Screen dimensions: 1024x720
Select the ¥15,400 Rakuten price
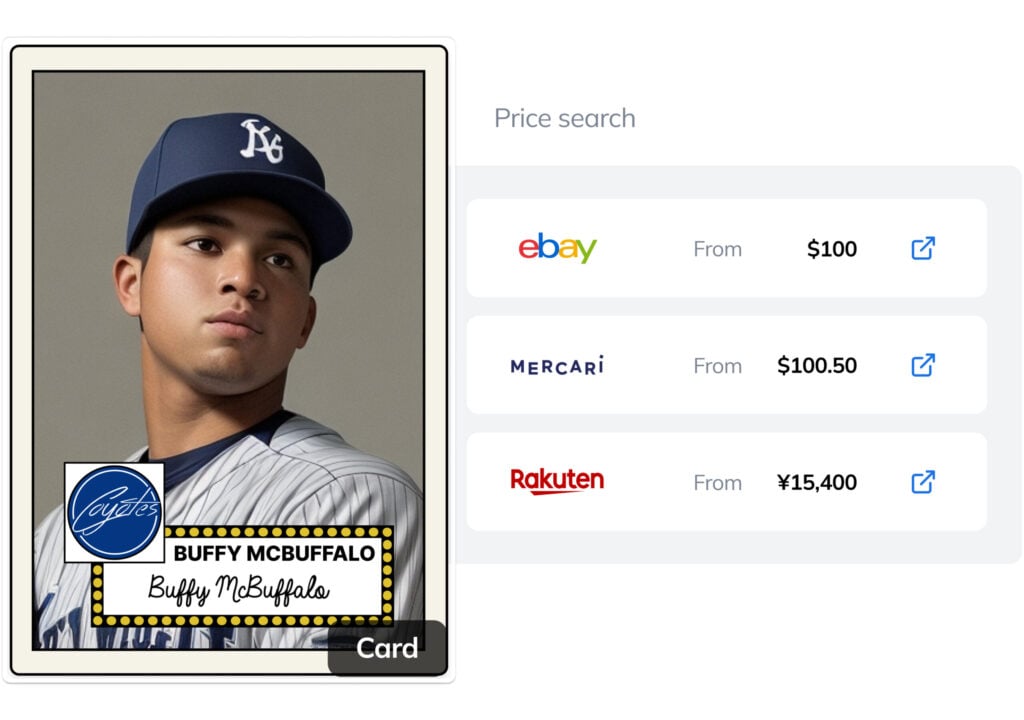(x=817, y=483)
